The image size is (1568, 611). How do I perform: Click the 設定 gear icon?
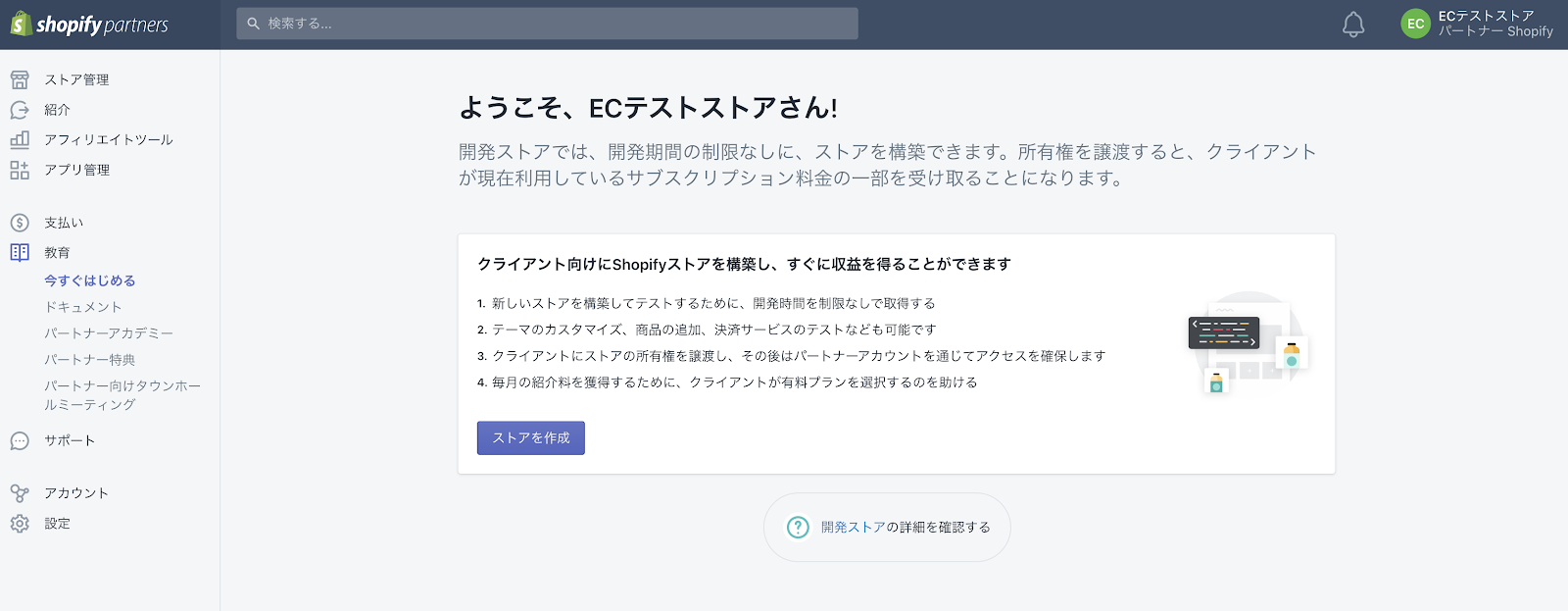point(20,524)
